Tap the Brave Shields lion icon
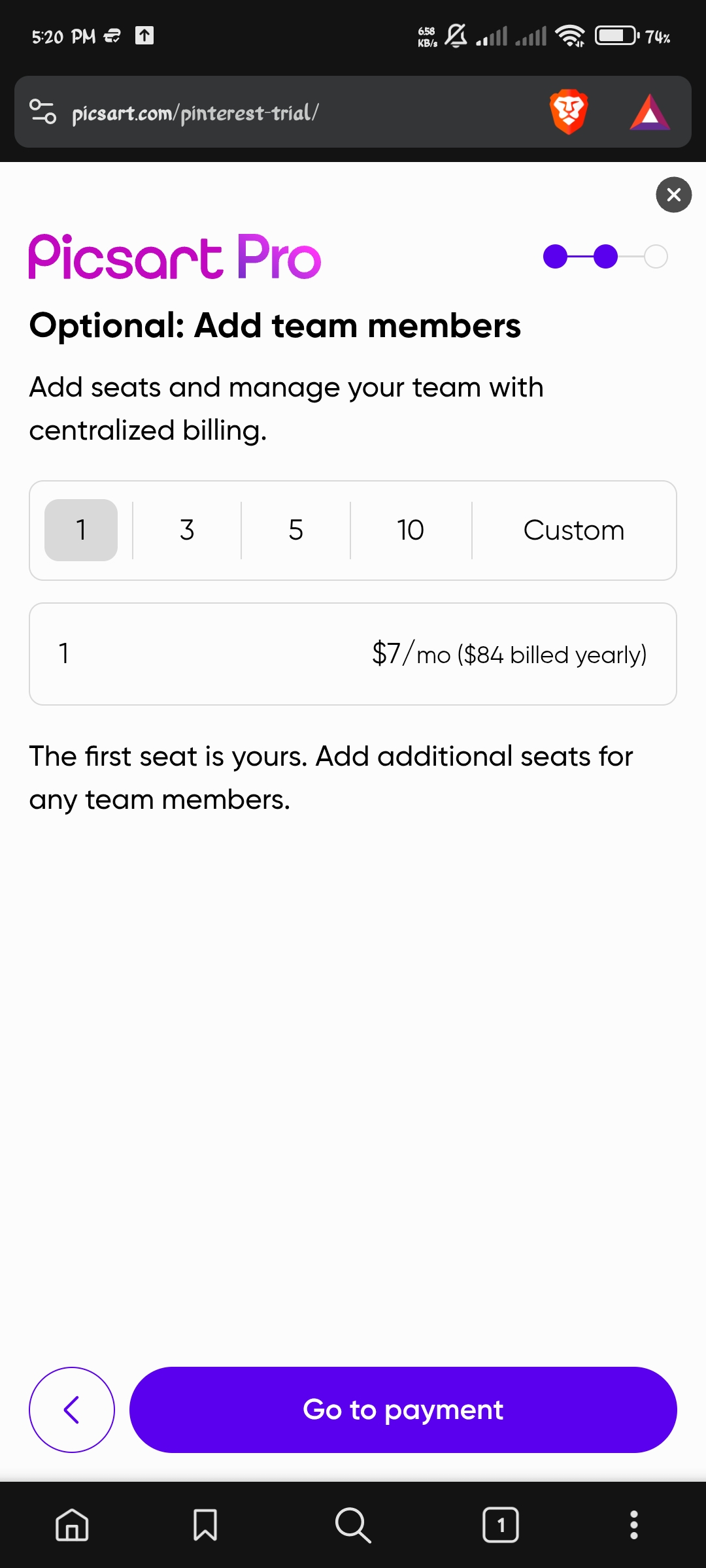This screenshot has width=706, height=1568. pyautogui.click(x=569, y=112)
